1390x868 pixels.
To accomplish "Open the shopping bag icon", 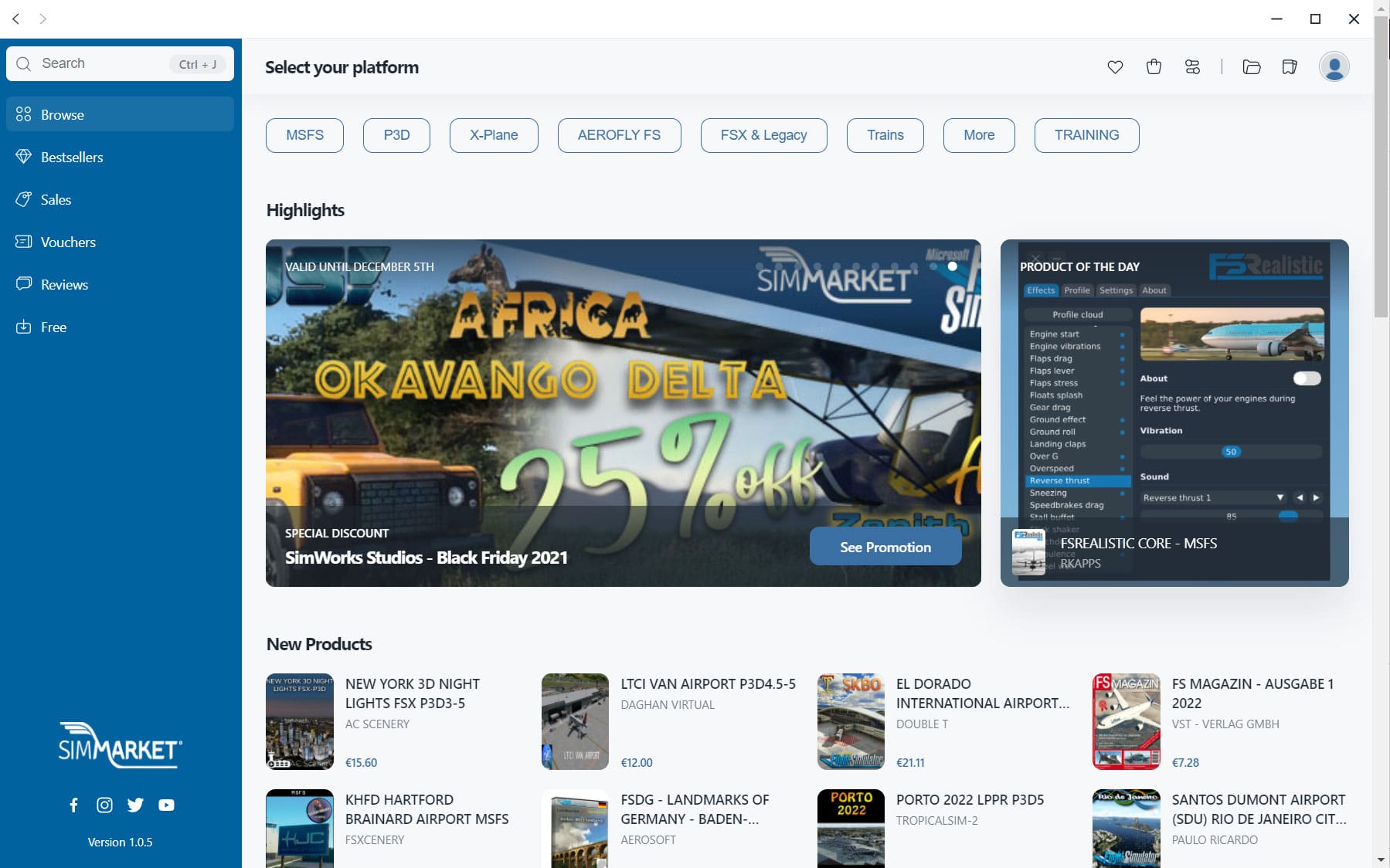I will [x=1154, y=67].
